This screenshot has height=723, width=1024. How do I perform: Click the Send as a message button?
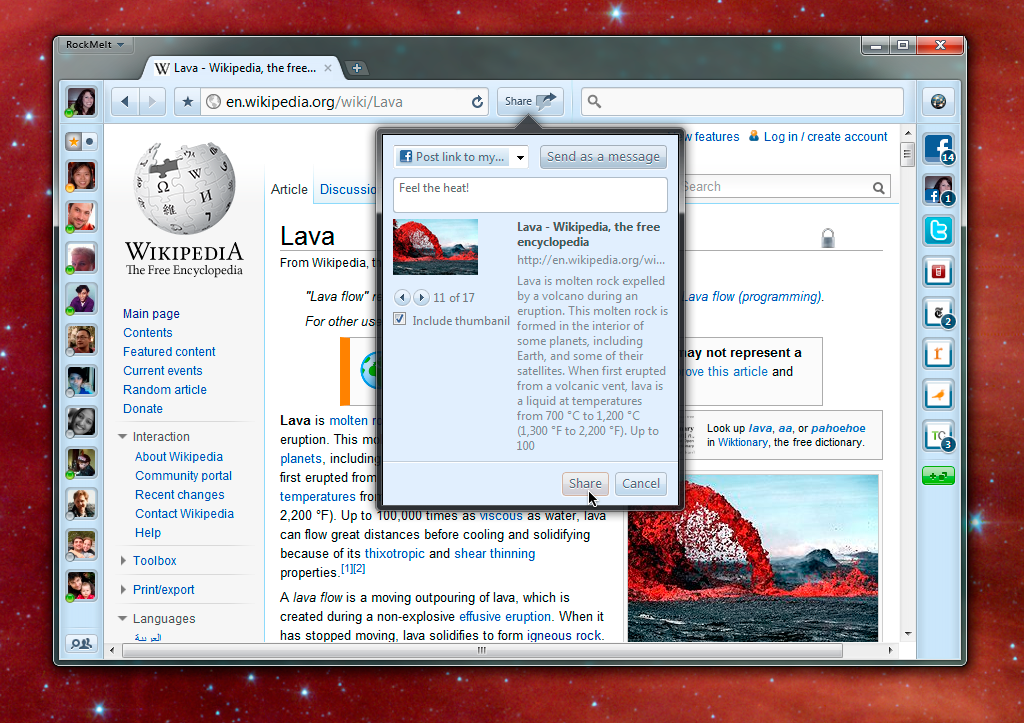coord(603,157)
